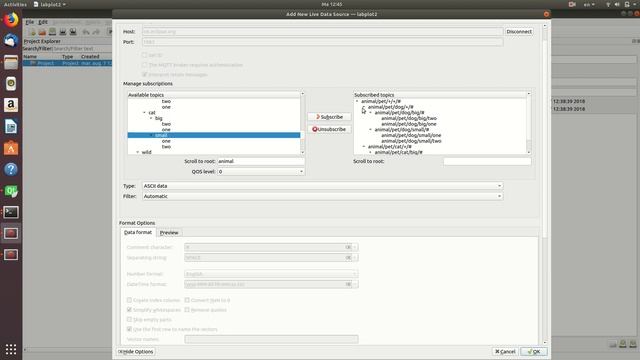This screenshot has height=360, width=640.
Task: Open the File menu in LabPlot
Action: [30, 22]
